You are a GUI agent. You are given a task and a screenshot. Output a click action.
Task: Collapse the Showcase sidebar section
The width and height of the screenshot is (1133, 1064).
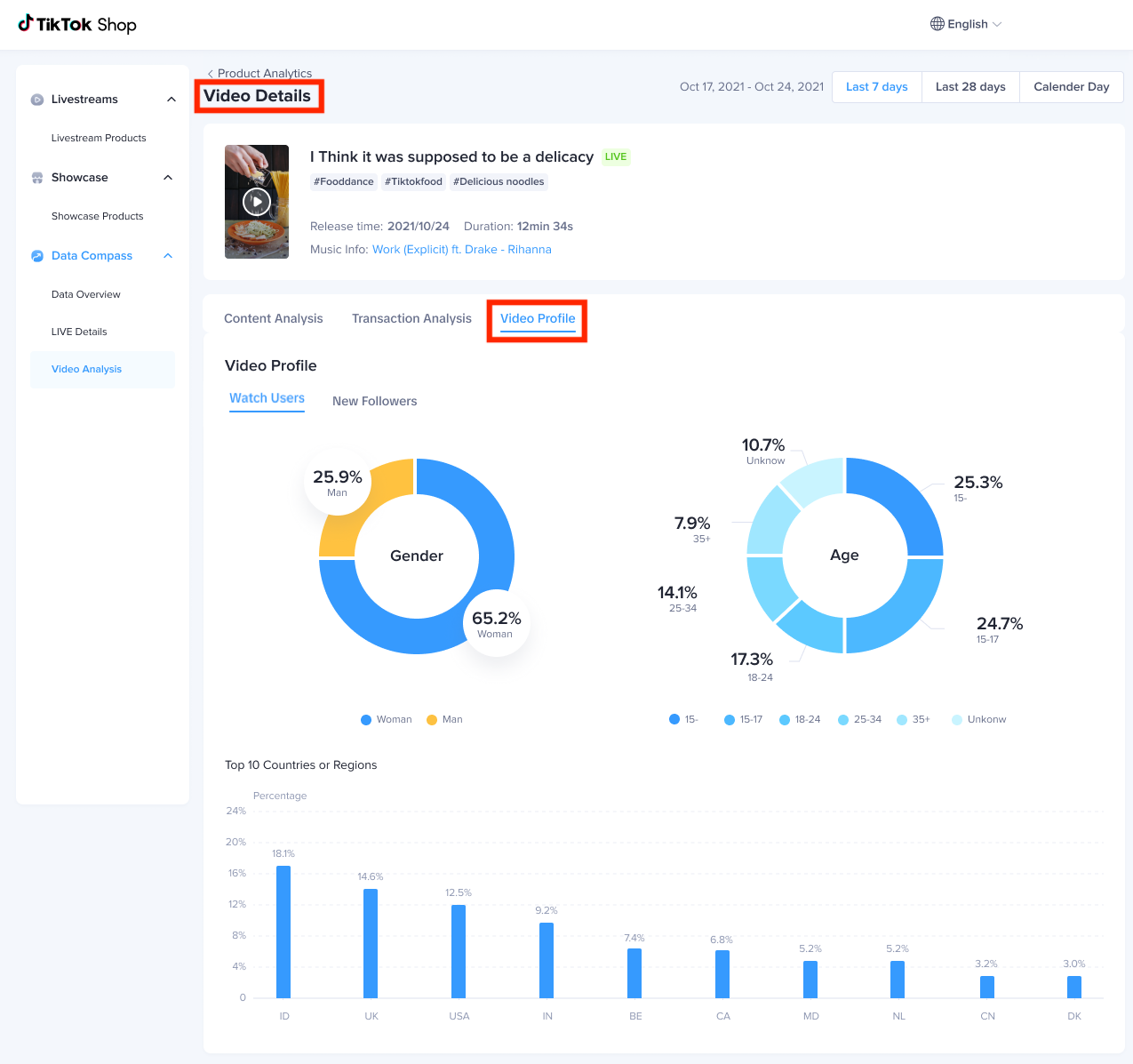(x=168, y=178)
